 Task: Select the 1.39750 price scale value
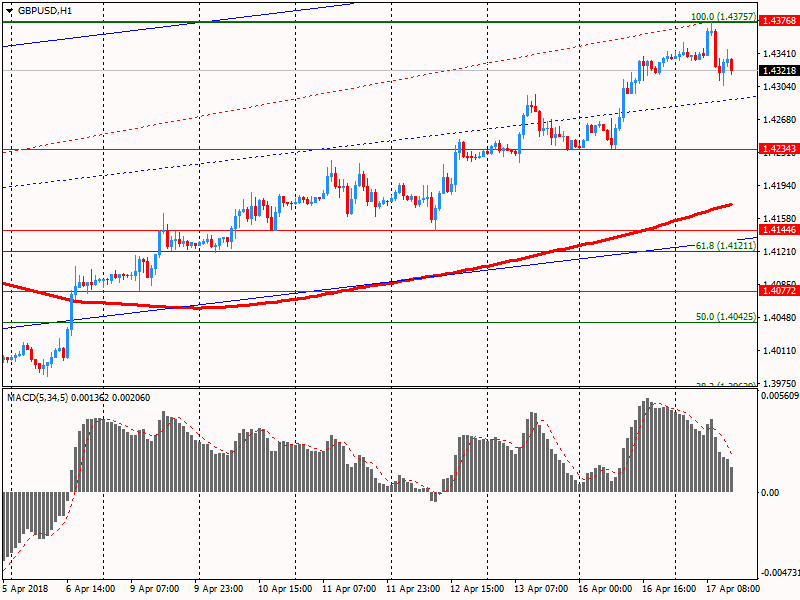(780, 384)
